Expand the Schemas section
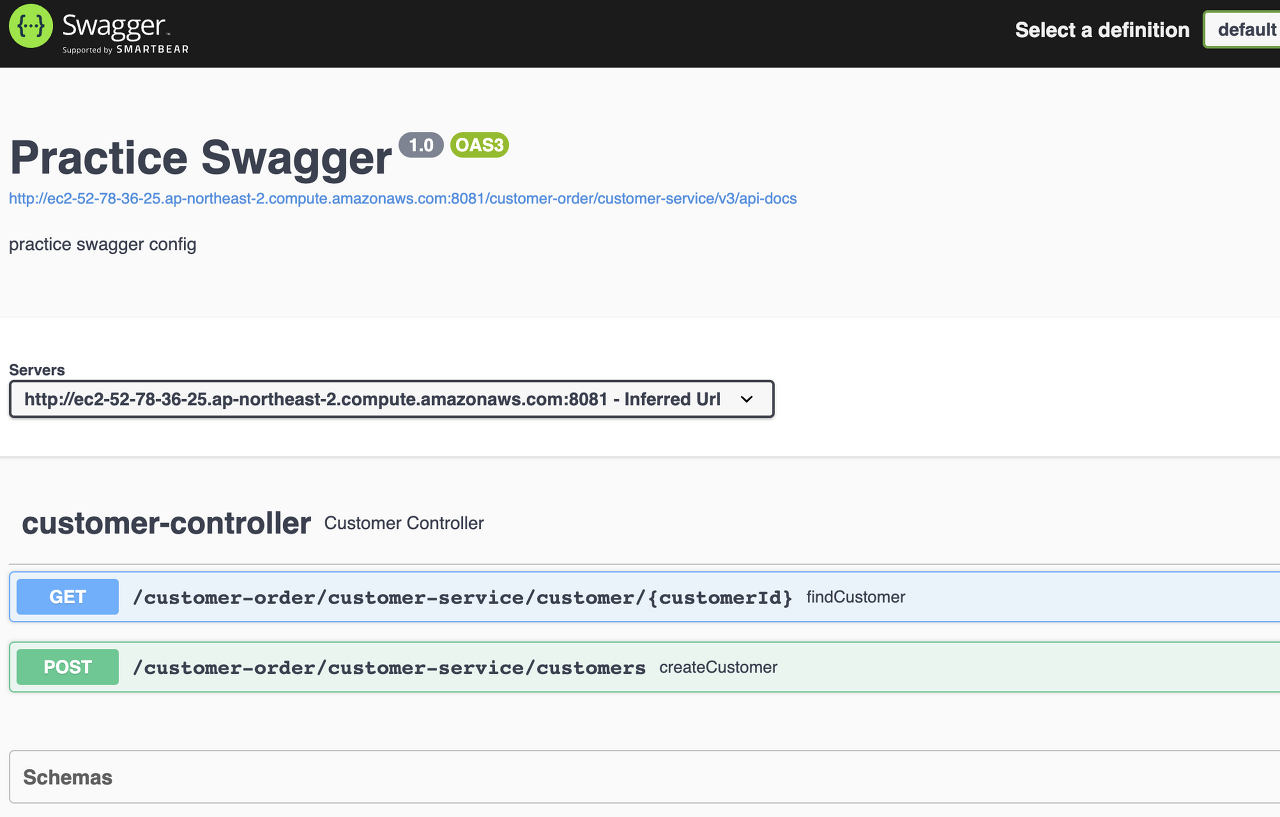Image resolution: width=1280 pixels, height=817 pixels. (x=644, y=777)
